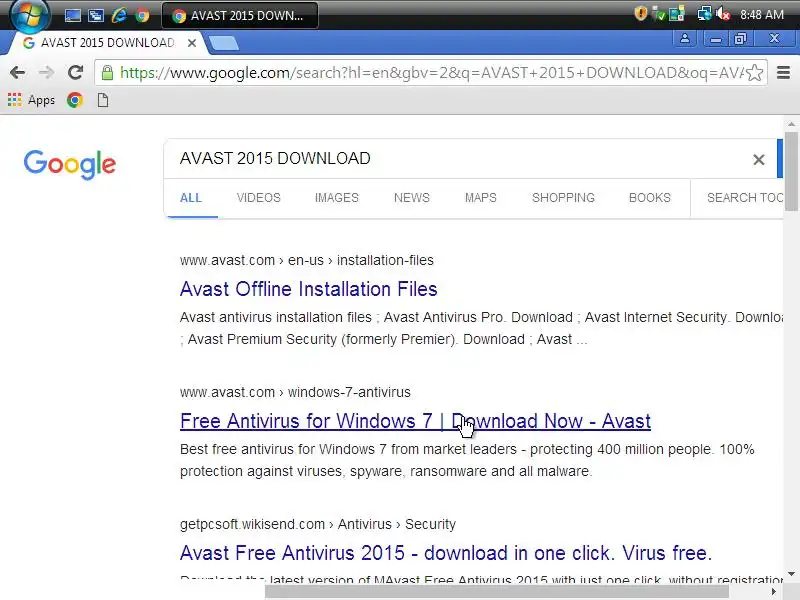Open the Switch Windows taskbar icon
This screenshot has height=600, width=800.
[x=95, y=15]
